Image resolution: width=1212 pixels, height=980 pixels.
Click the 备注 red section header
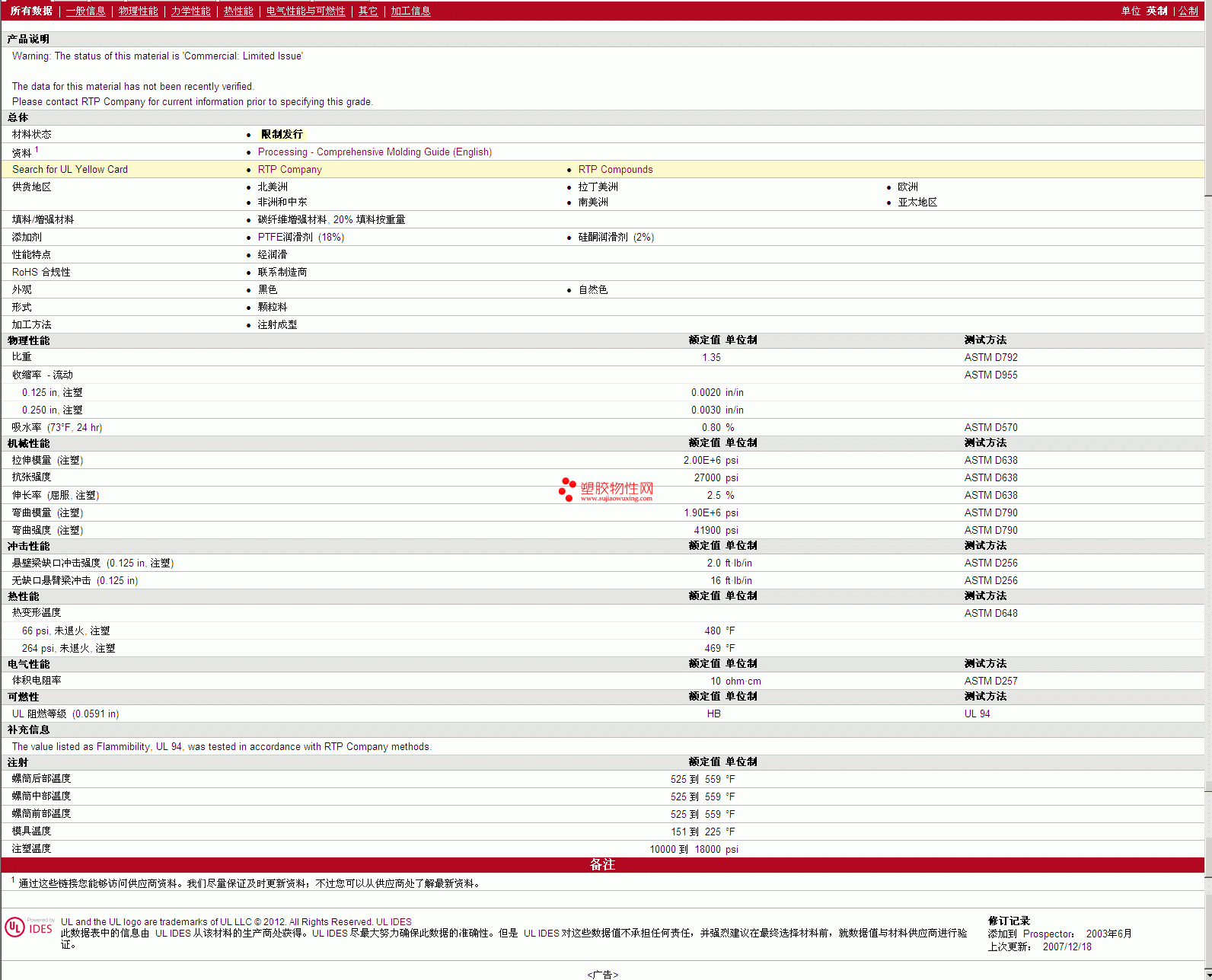click(x=601, y=865)
